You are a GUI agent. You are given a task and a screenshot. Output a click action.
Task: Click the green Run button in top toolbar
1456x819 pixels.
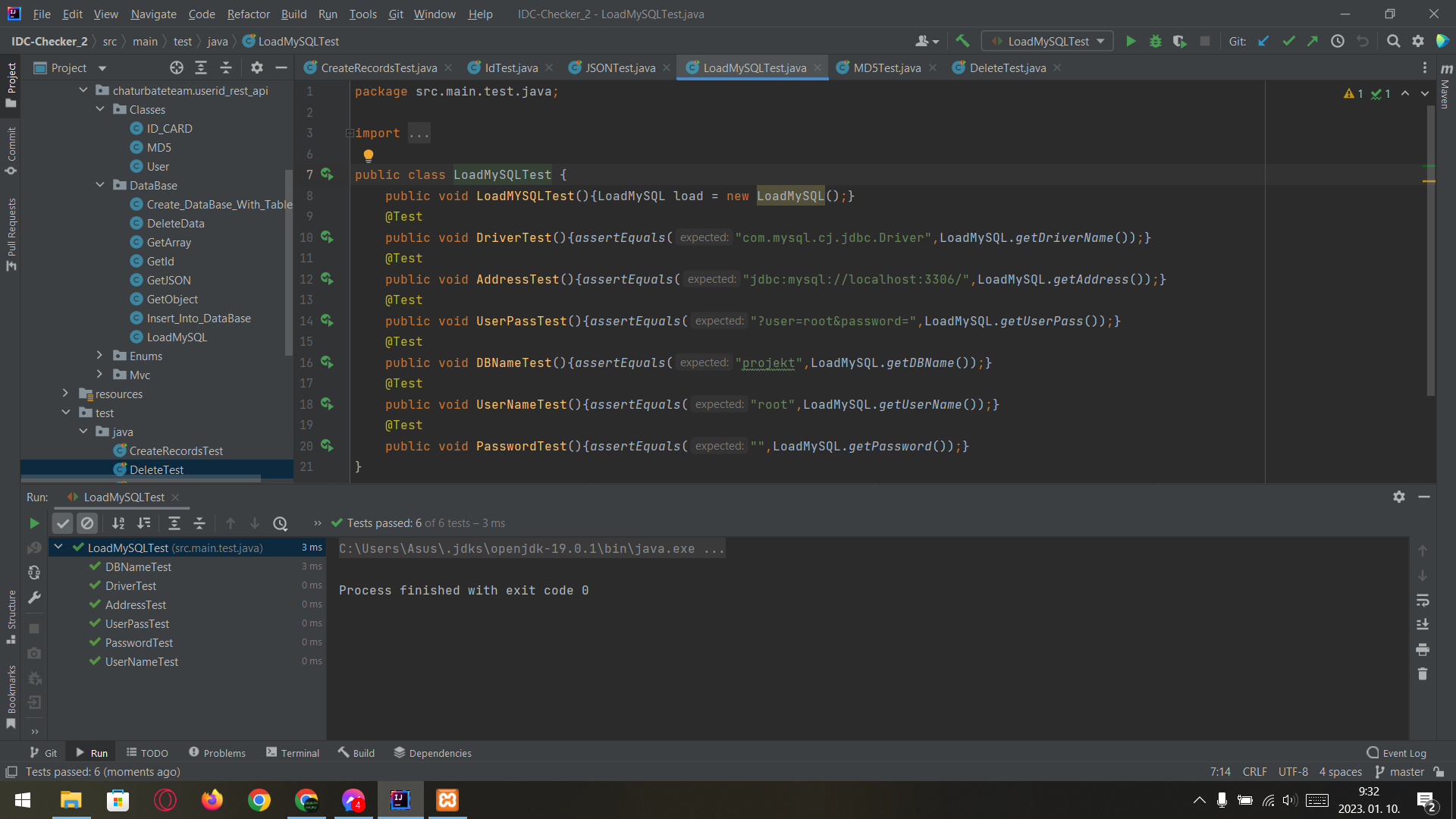1131,42
